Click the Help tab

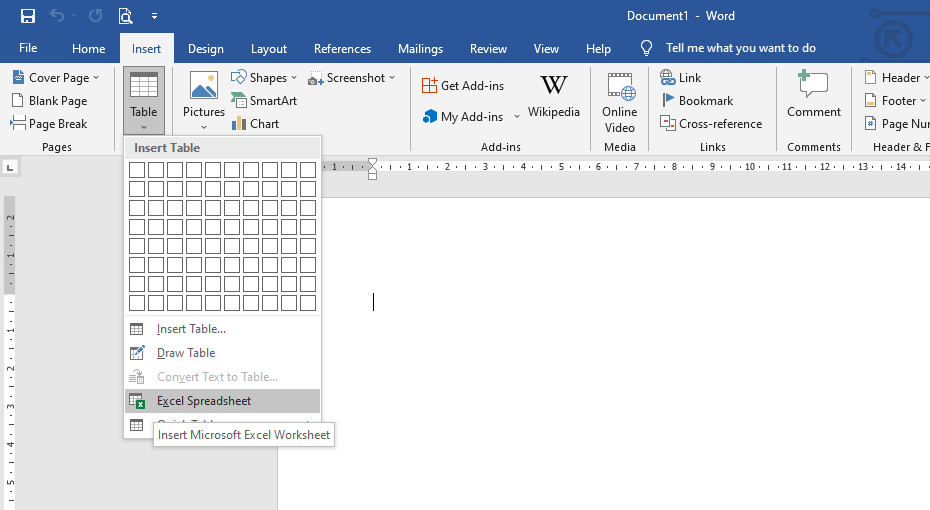click(598, 49)
